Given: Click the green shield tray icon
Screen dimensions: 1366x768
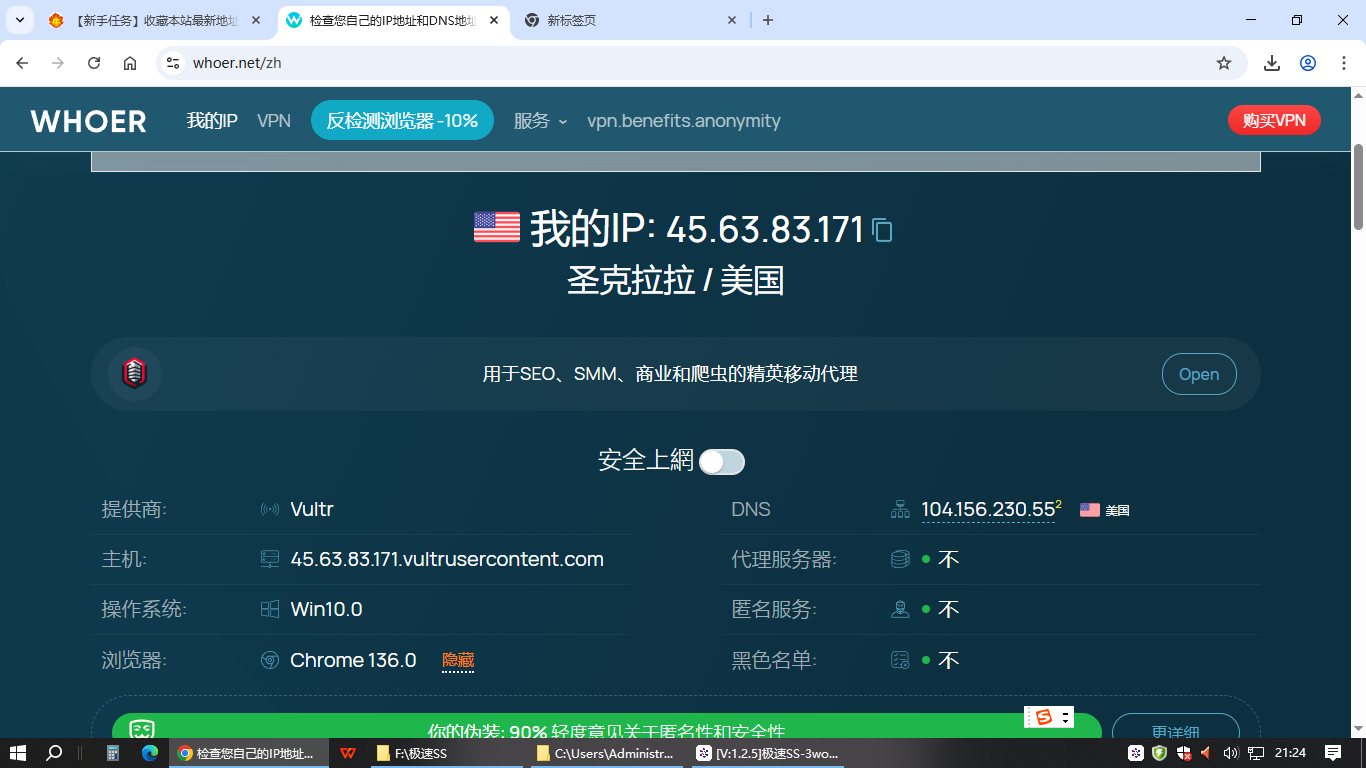Looking at the screenshot, I should (1160, 753).
